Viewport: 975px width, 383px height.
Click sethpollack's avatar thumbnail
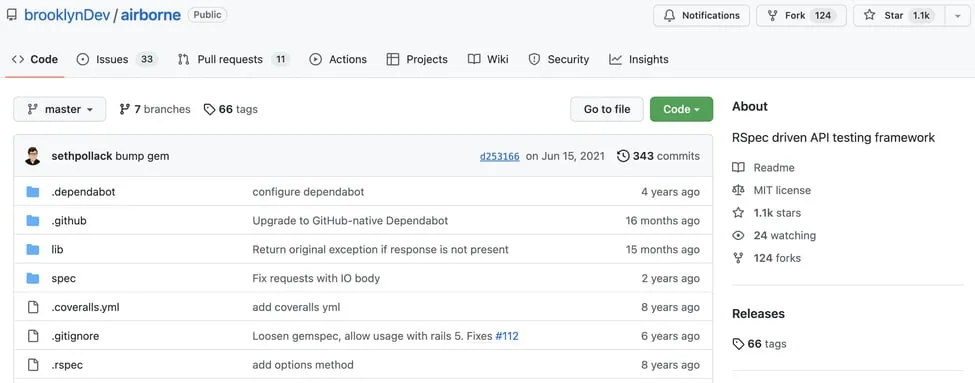(33, 156)
